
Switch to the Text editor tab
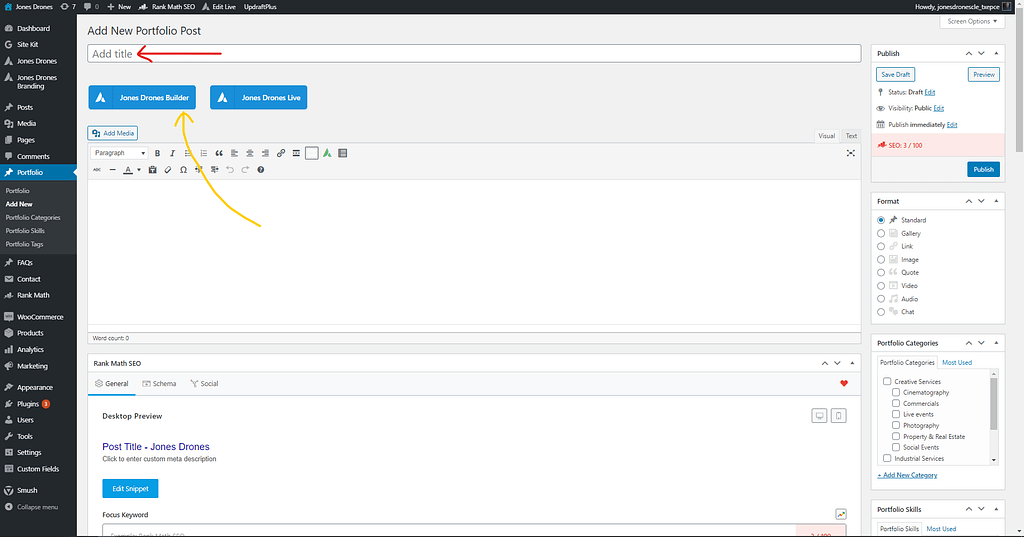851,136
